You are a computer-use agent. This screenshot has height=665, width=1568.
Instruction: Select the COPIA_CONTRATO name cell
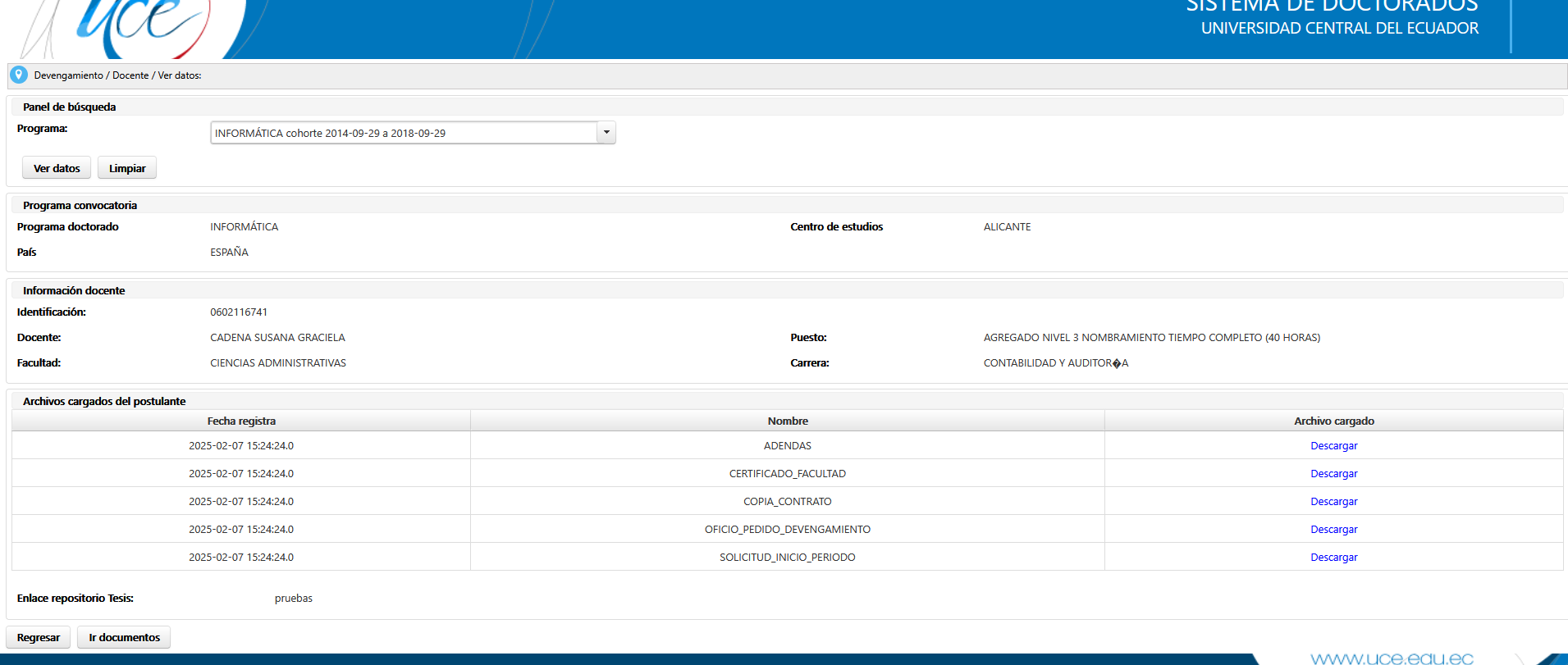(788, 502)
